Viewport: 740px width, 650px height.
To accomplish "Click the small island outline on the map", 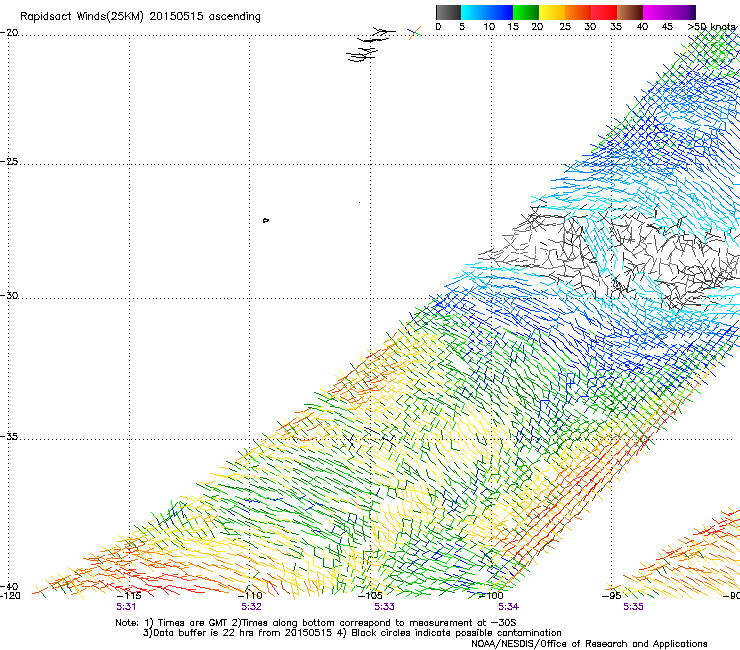I will pyautogui.click(x=266, y=220).
